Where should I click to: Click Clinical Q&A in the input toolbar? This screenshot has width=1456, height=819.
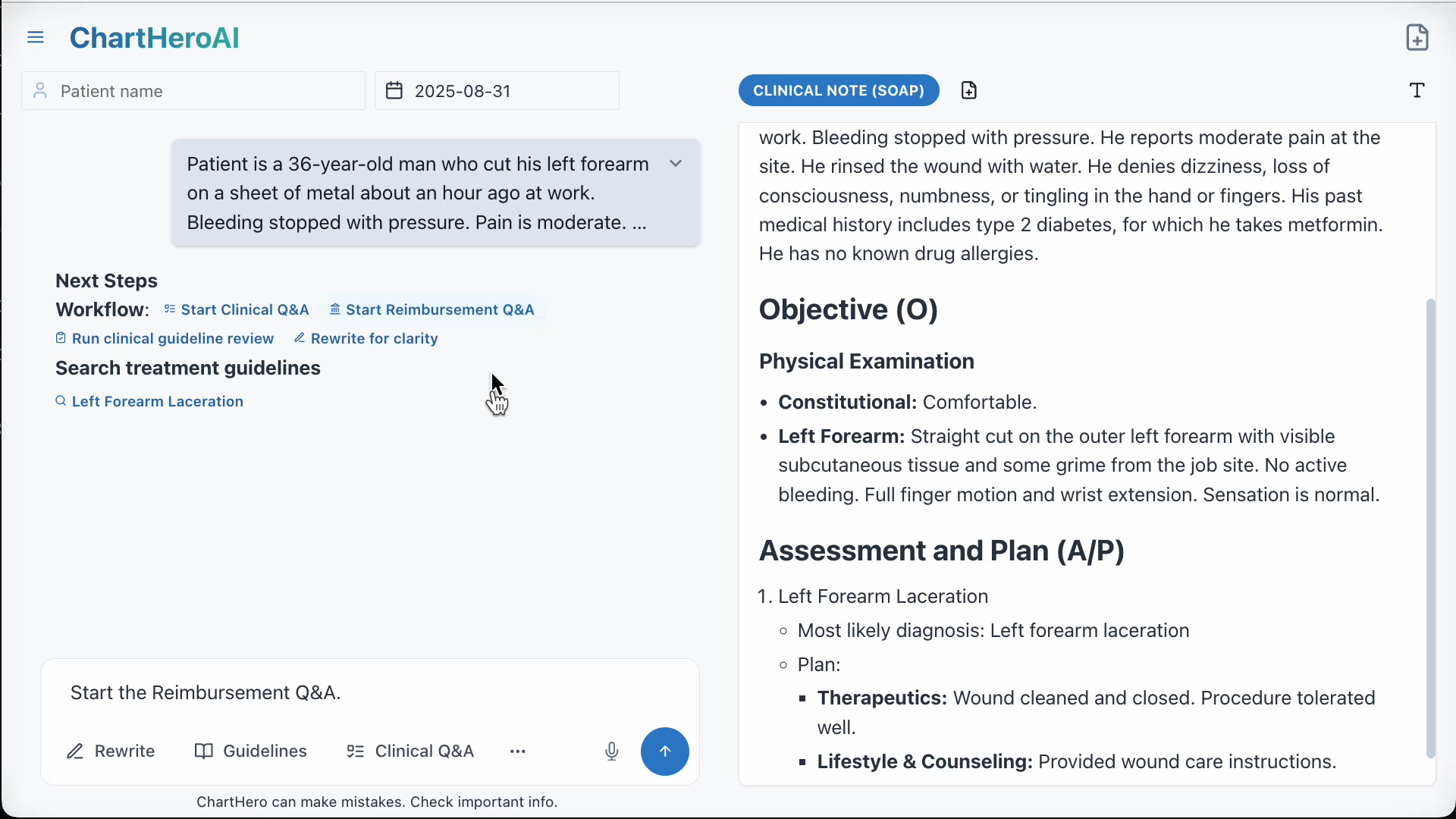410,751
